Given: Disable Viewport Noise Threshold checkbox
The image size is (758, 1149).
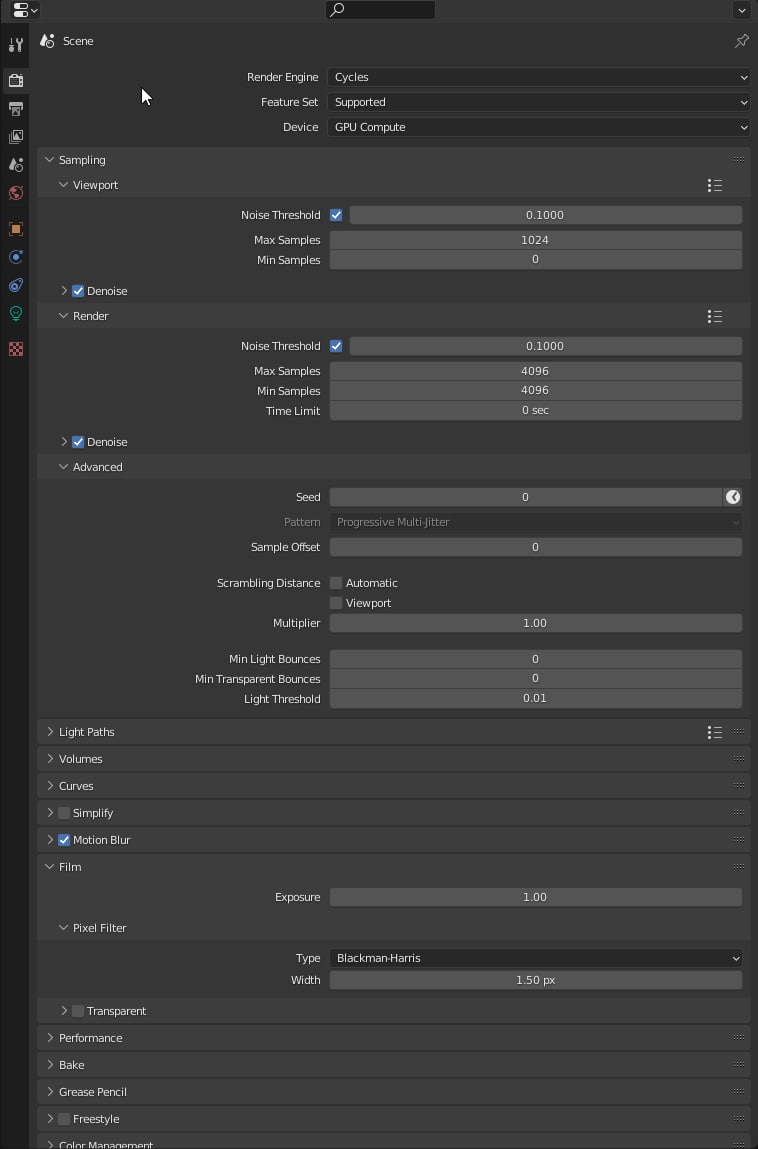Looking at the screenshot, I should pyautogui.click(x=336, y=215).
